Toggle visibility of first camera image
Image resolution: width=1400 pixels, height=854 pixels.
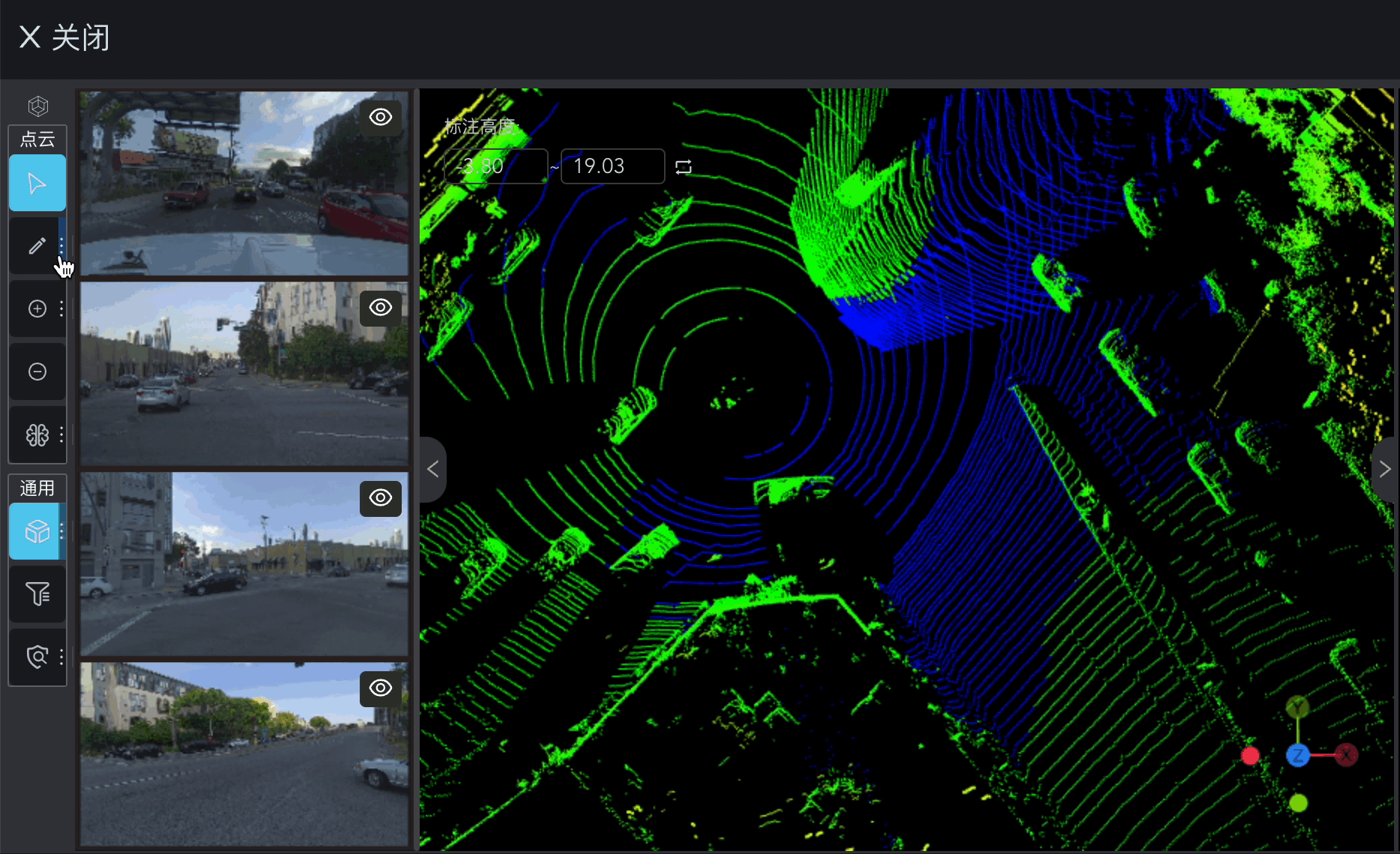click(x=381, y=117)
